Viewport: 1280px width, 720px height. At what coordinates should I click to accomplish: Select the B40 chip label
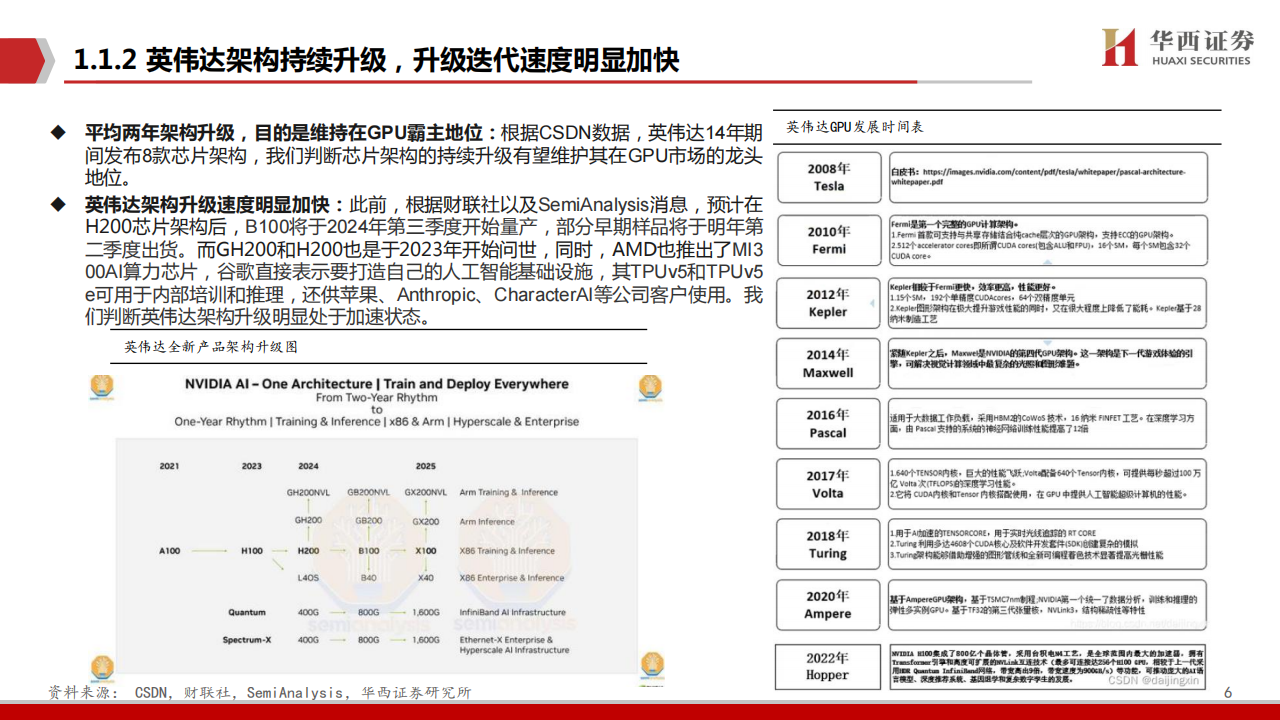coord(369,578)
